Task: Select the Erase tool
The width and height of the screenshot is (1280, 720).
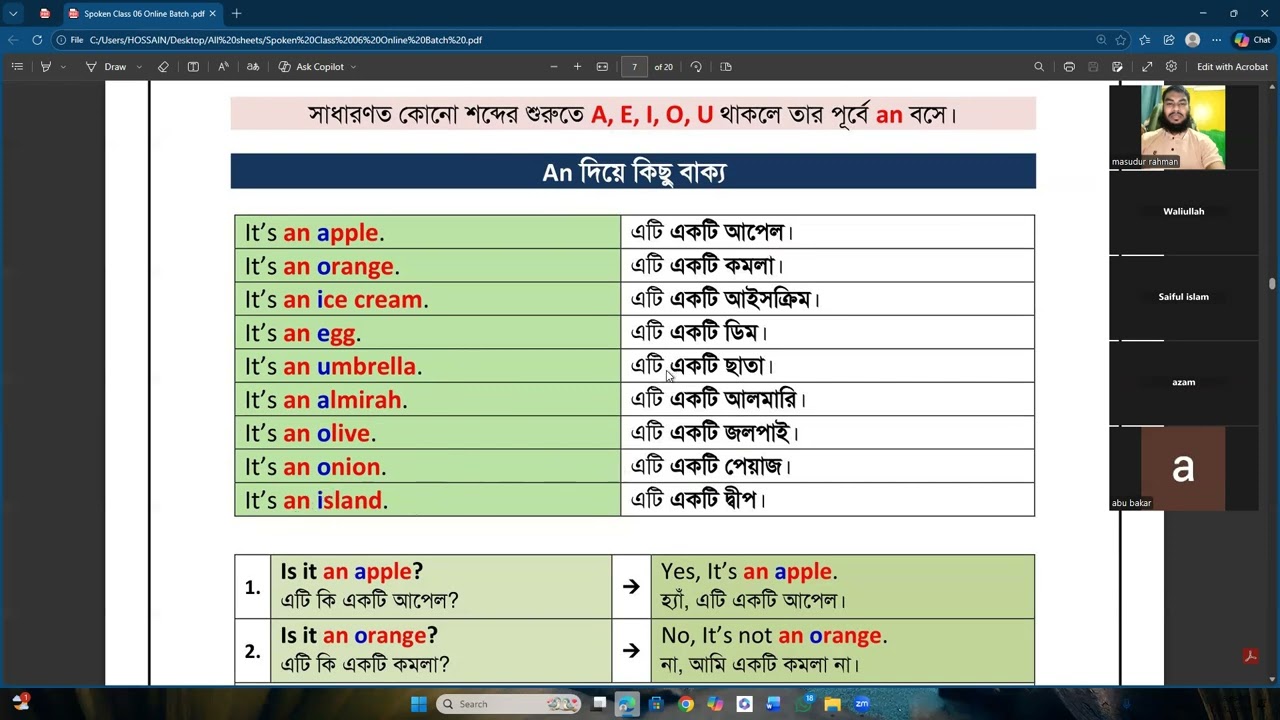Action: (164, 67)
